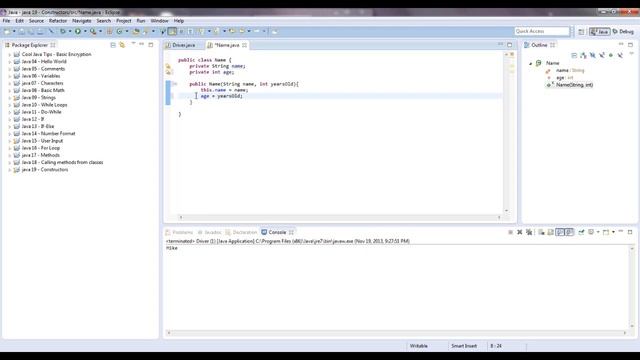This screenshot has height=360, width=640.
Task: Expand the java 19 - Constructors project
Action: pos(10,170)
